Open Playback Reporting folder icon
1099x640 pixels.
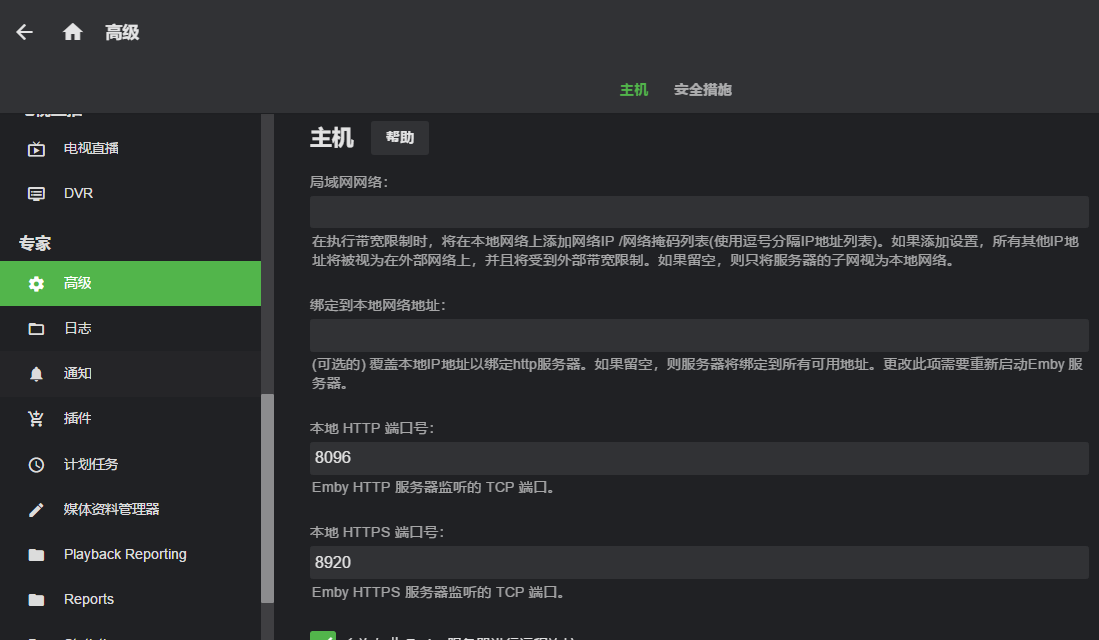tap(37, 555)
